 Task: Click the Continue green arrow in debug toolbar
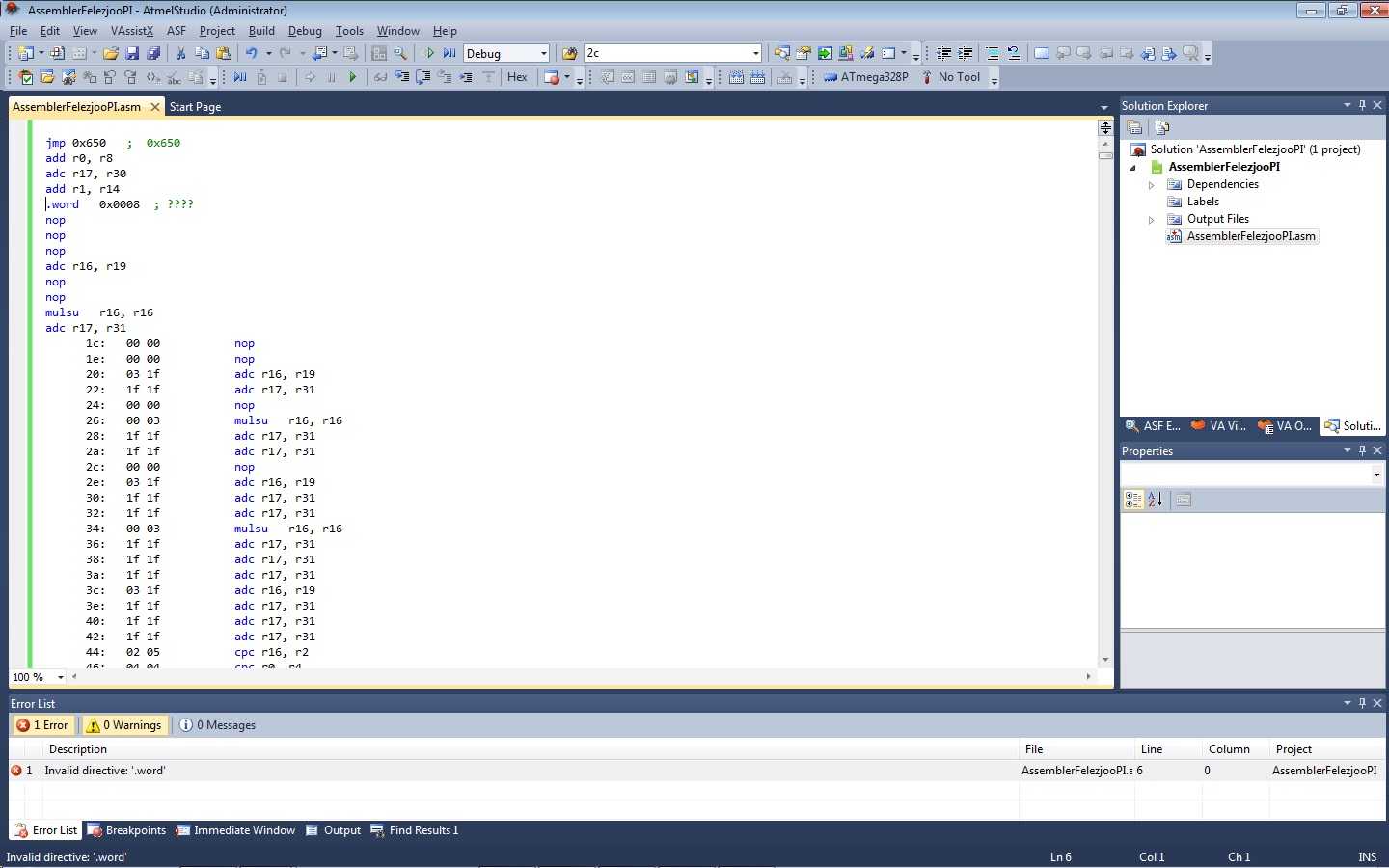coord(353,77)
